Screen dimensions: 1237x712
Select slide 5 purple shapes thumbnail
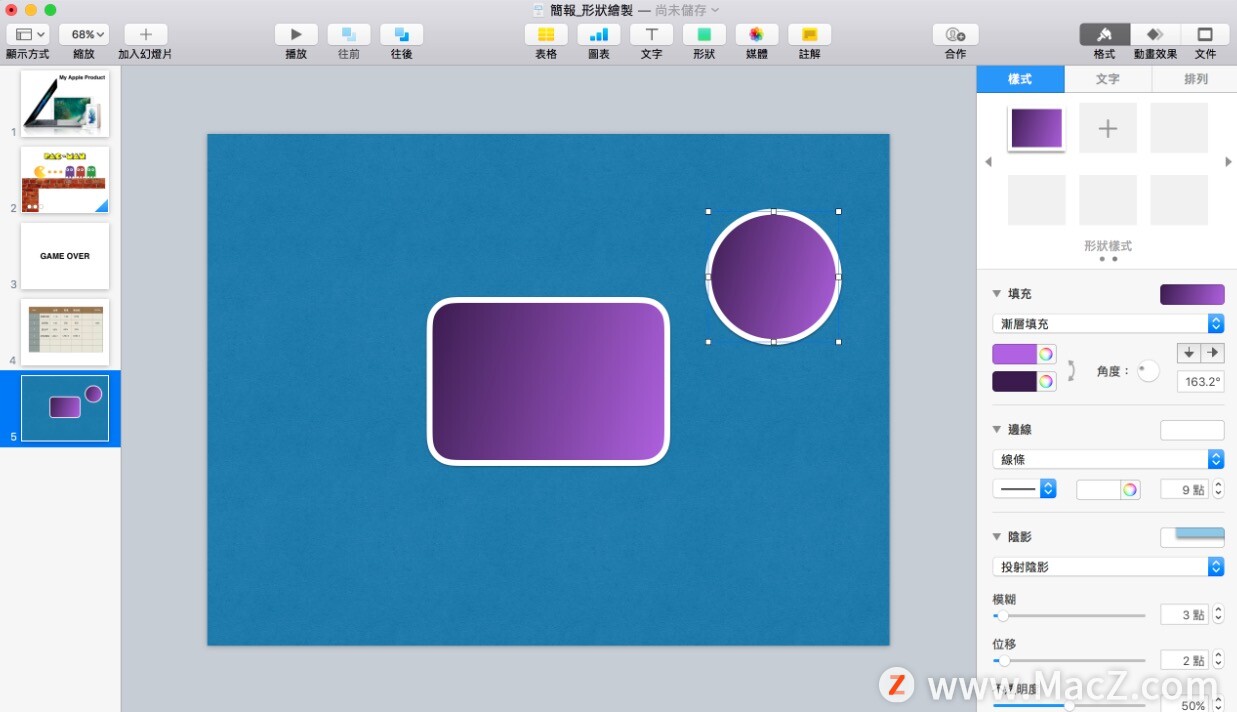[x=65, y=408]
